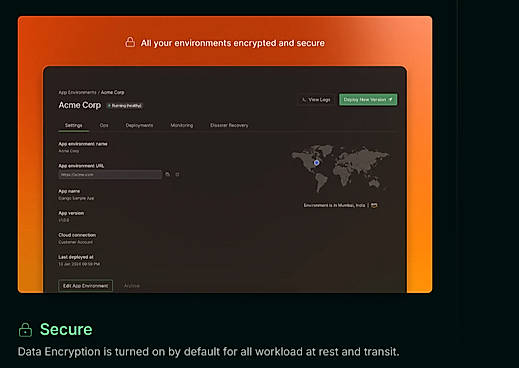Viewport: 519px width, 368px height.
Task: Click the "Acme Corp" page title
Action: point(80,105)
